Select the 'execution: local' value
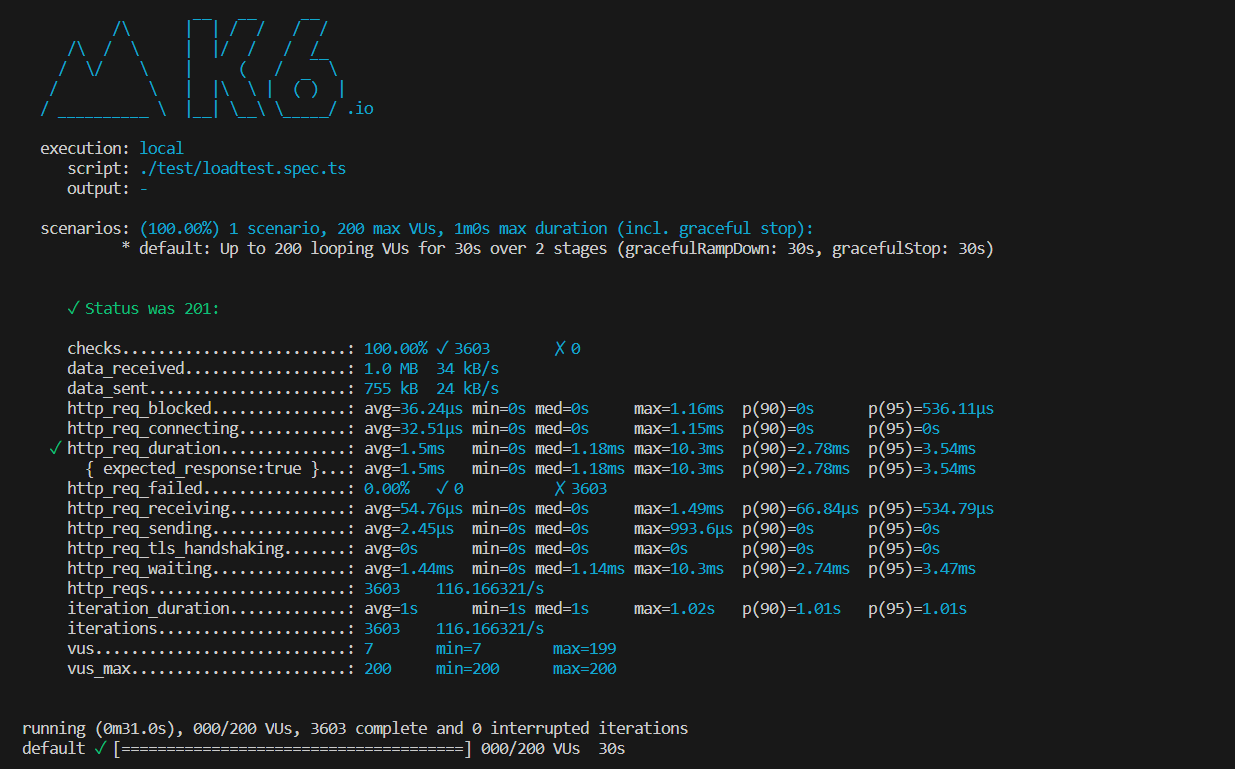 (161, 148)
